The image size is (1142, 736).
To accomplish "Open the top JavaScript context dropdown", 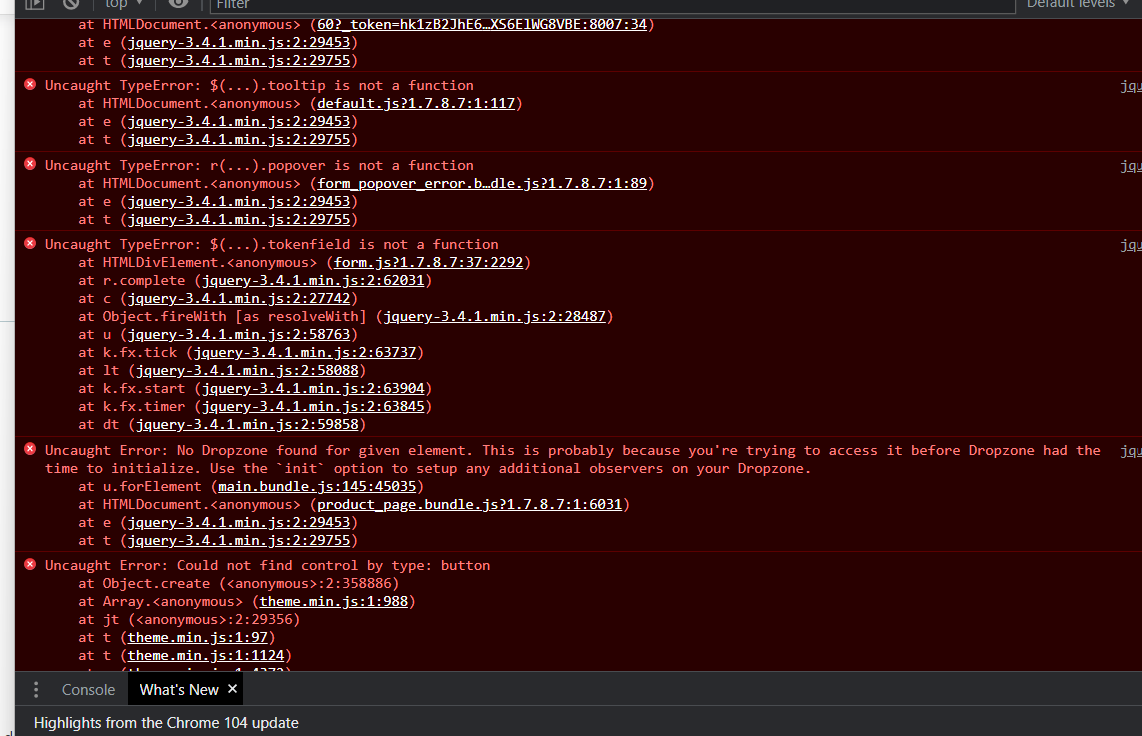I will (x=123, y=4).
